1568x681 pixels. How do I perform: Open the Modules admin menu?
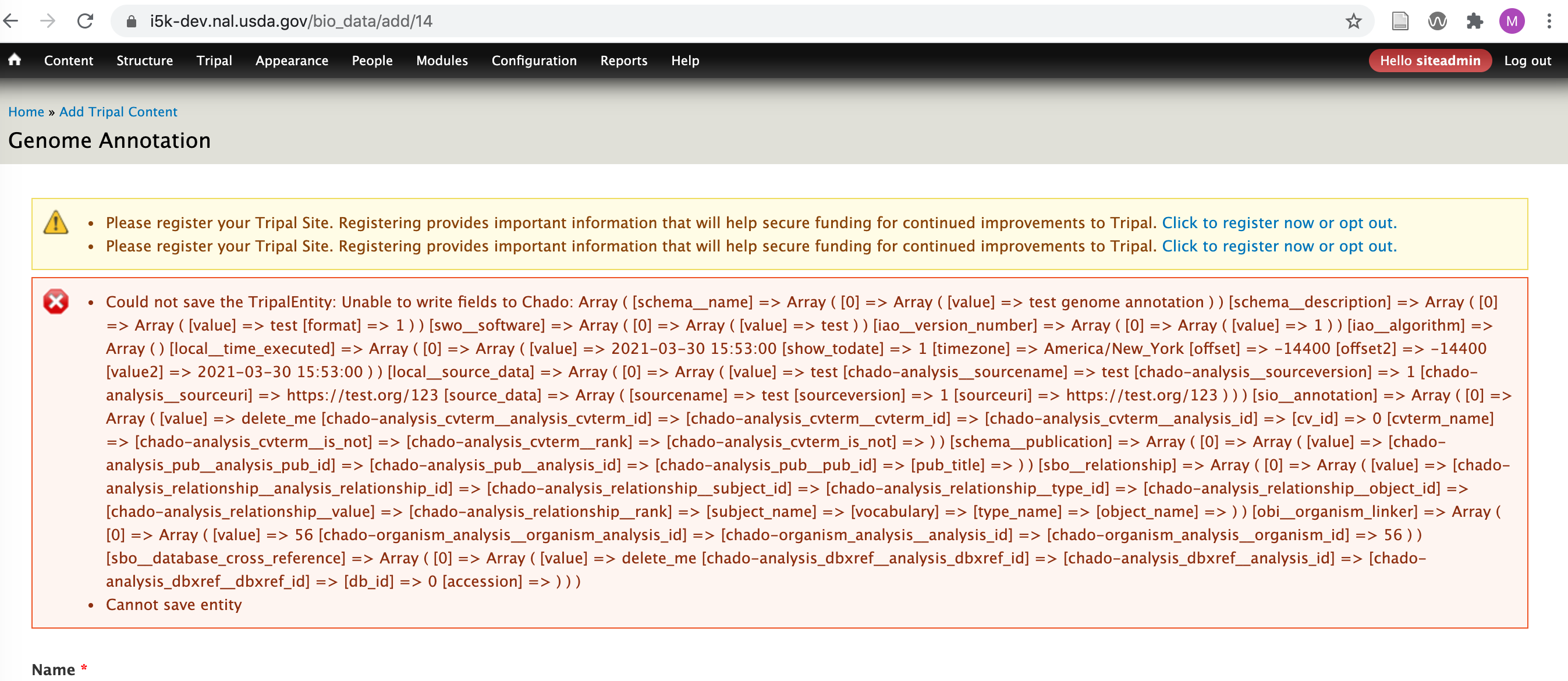(x=442, y=61)
